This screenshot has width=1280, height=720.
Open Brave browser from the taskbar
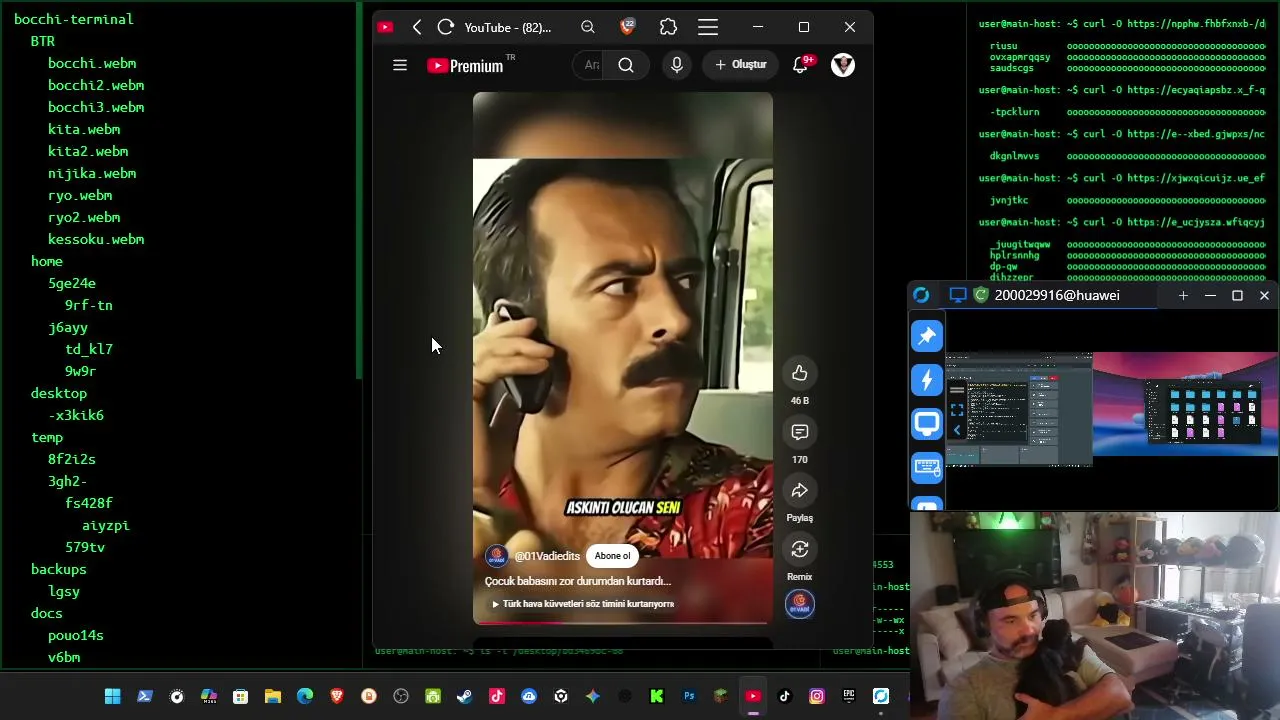pyautogui.click(x=337, y=696)
